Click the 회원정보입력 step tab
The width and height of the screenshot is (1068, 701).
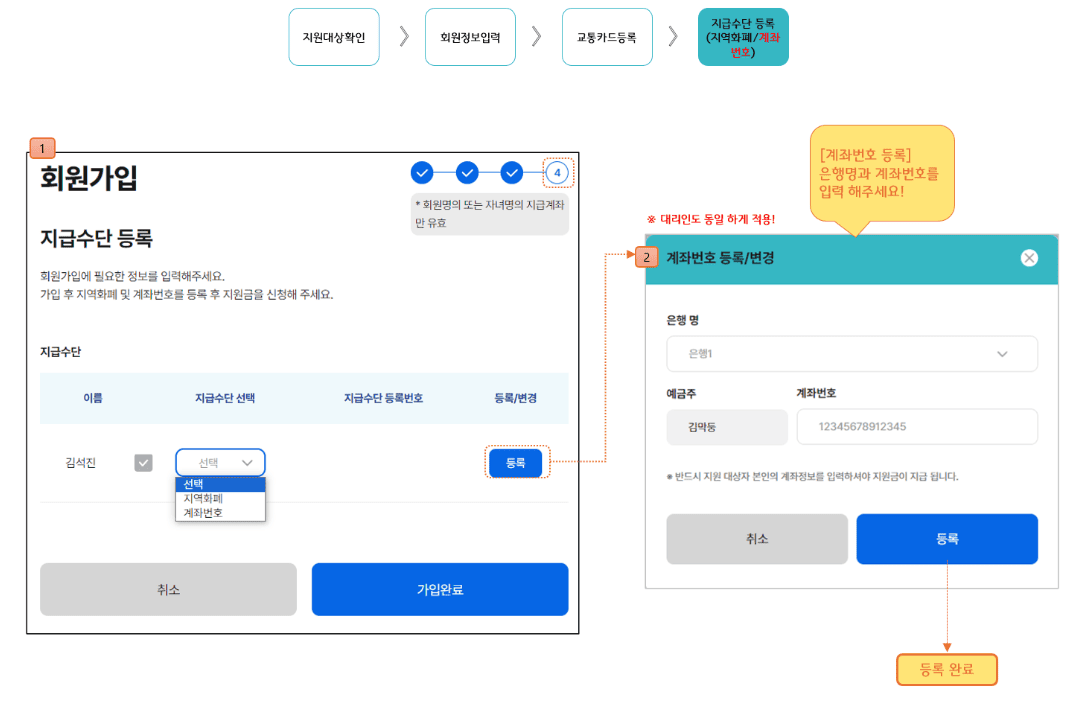(x=470, y=36)
